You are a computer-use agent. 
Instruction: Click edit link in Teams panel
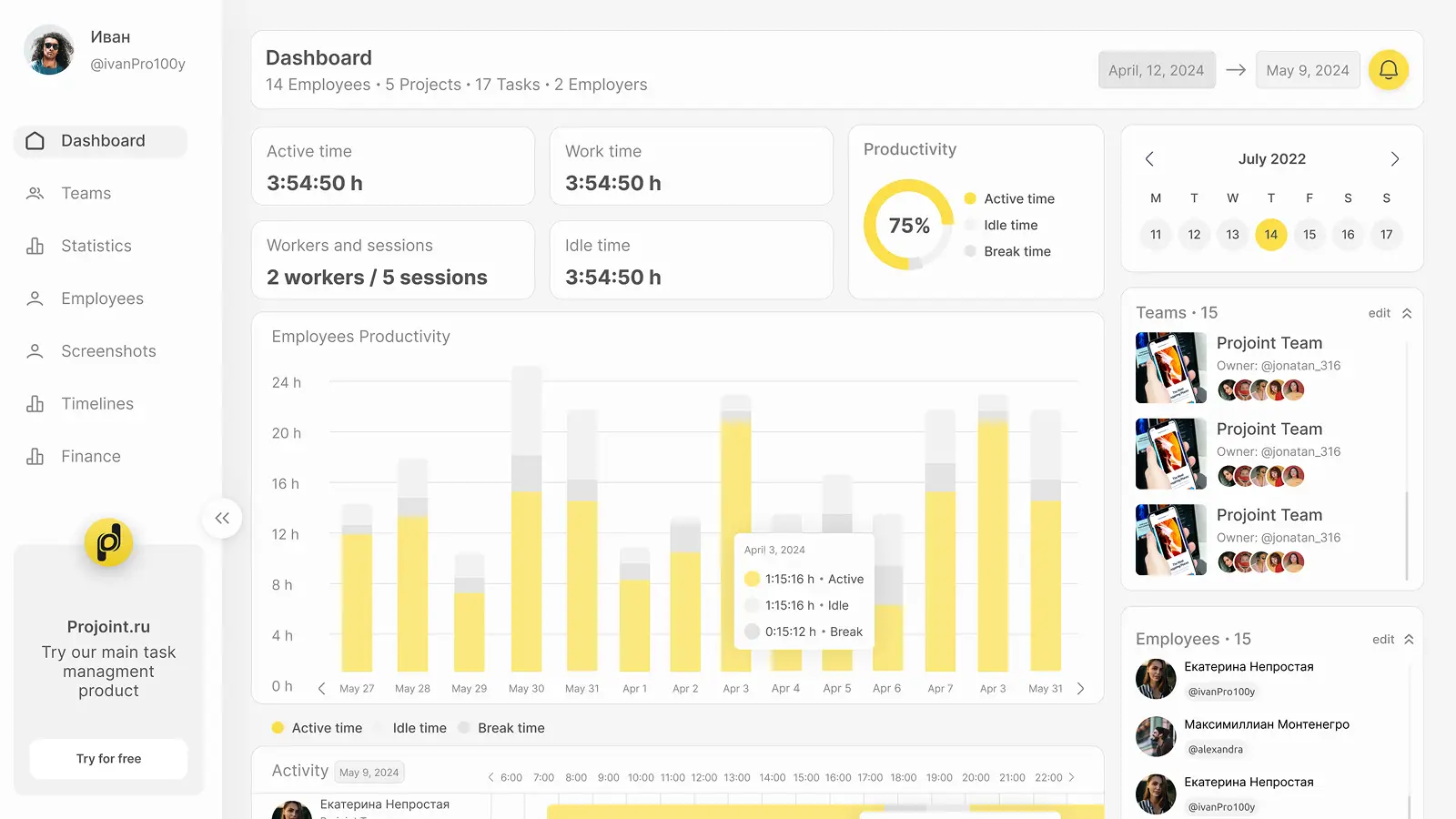coord(1379,313)
